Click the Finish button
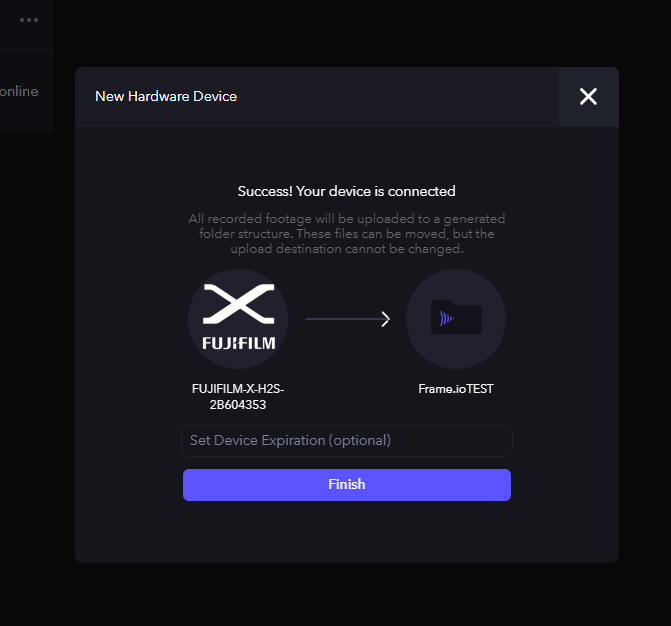 [347, 484]
